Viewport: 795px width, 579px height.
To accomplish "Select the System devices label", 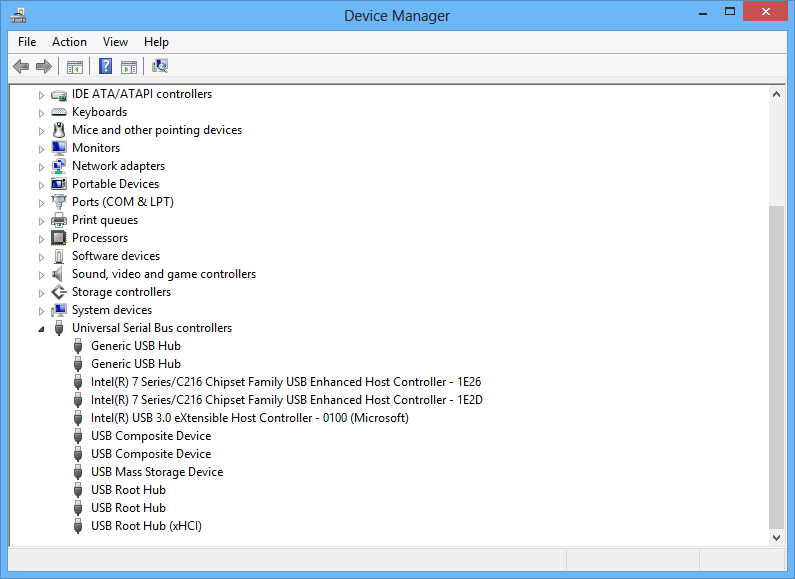I will 112,310.
